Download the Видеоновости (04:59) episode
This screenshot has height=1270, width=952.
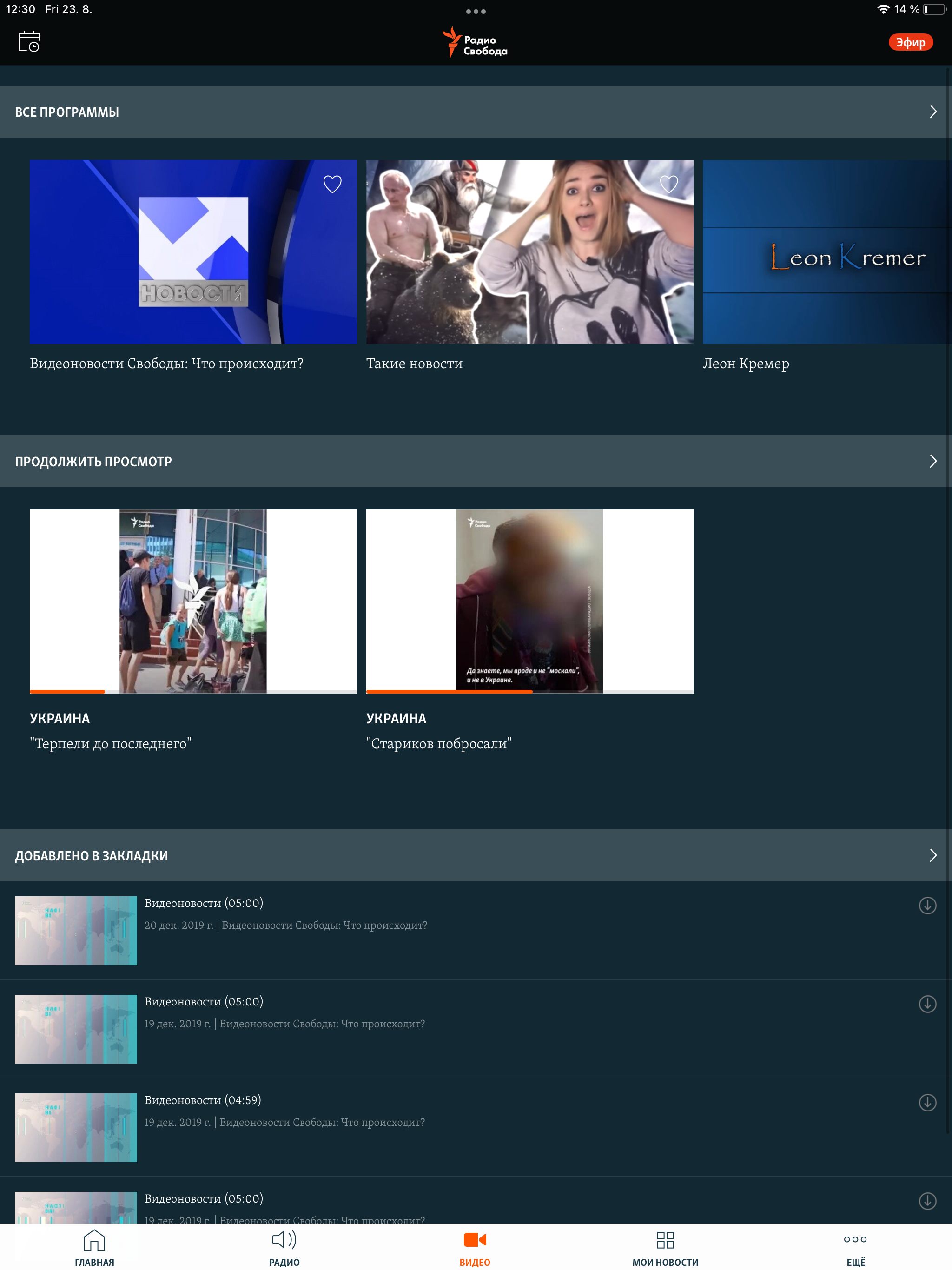click(927, 1102)
